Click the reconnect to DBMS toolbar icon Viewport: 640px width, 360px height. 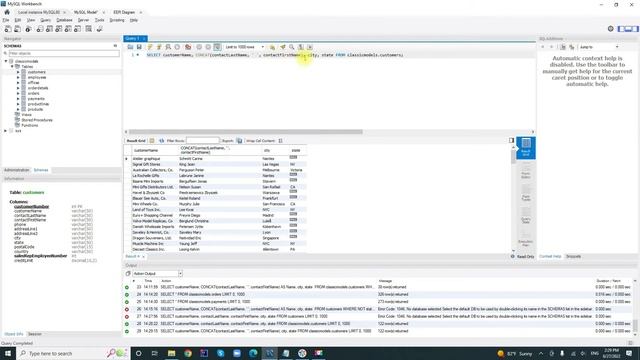click(99, 29)
